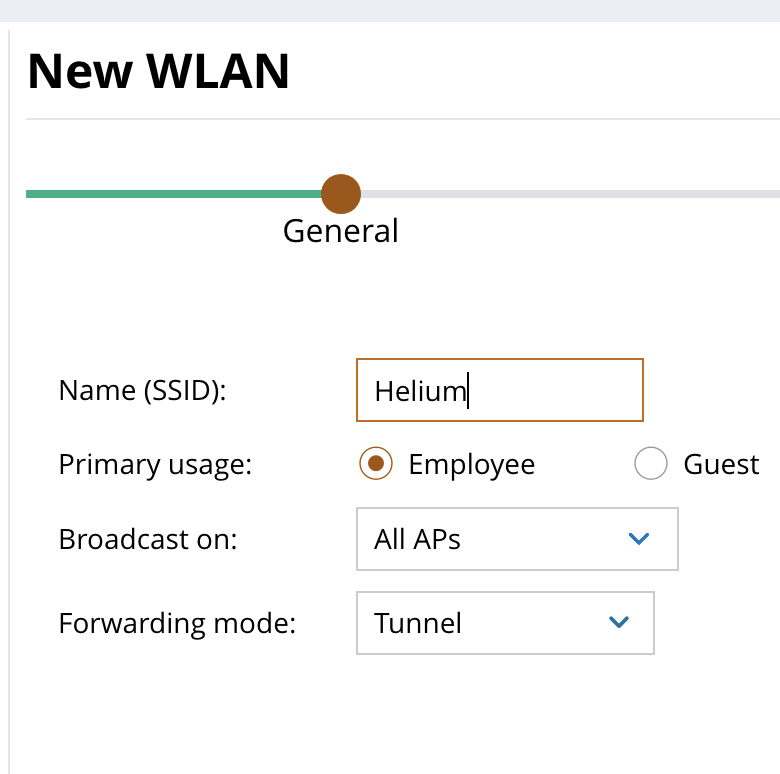Click the blue chevron in Forwarding mode dropdown
Image resolution: width=780 pixels, height=774 pixels.
click(x=618, y=622)
